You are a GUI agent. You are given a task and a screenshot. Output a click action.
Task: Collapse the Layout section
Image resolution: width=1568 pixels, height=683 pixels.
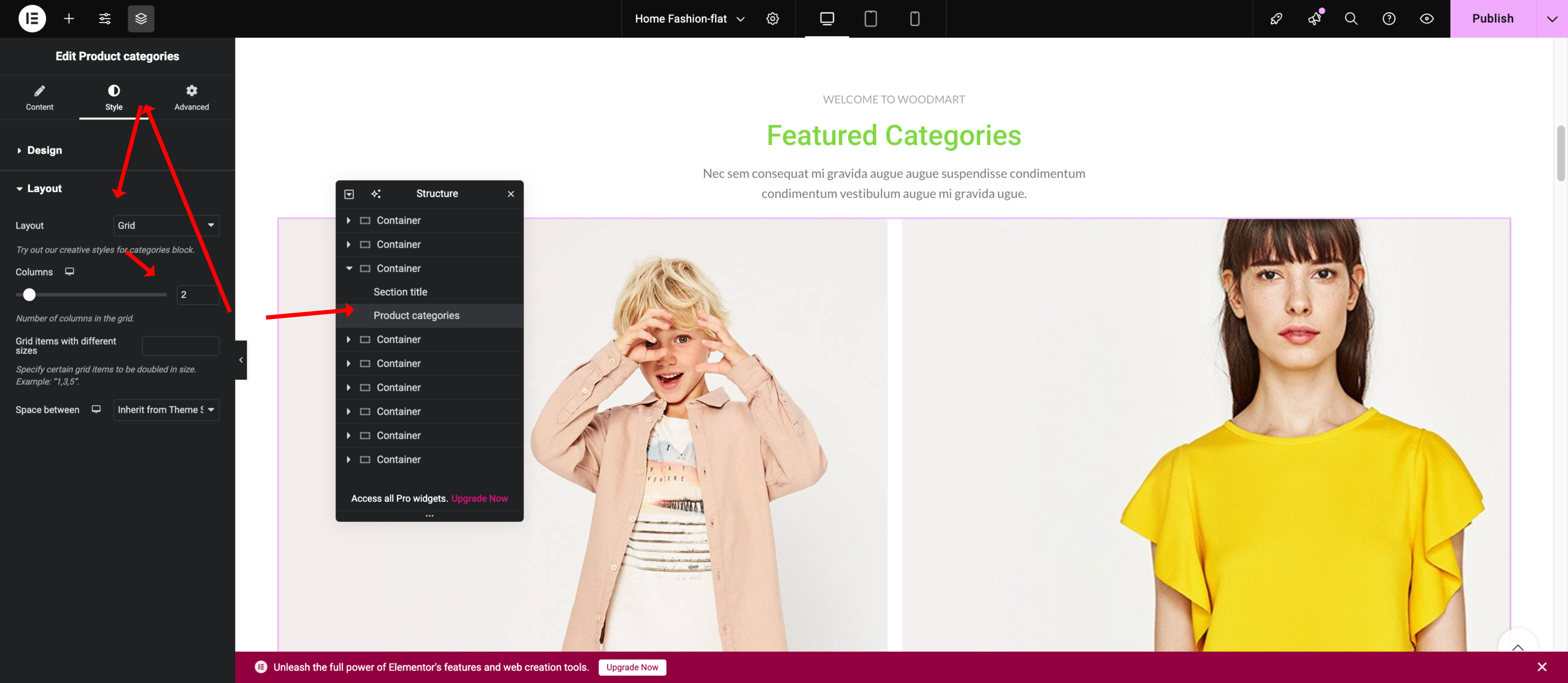(118, 189)
